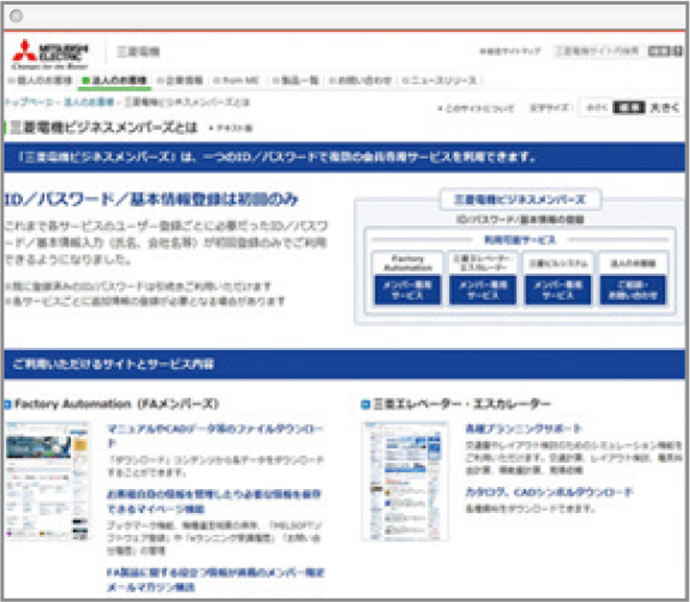This screenshot has height=602, width=690.
Task: Click the site search input field
Action: pos(599,51)
